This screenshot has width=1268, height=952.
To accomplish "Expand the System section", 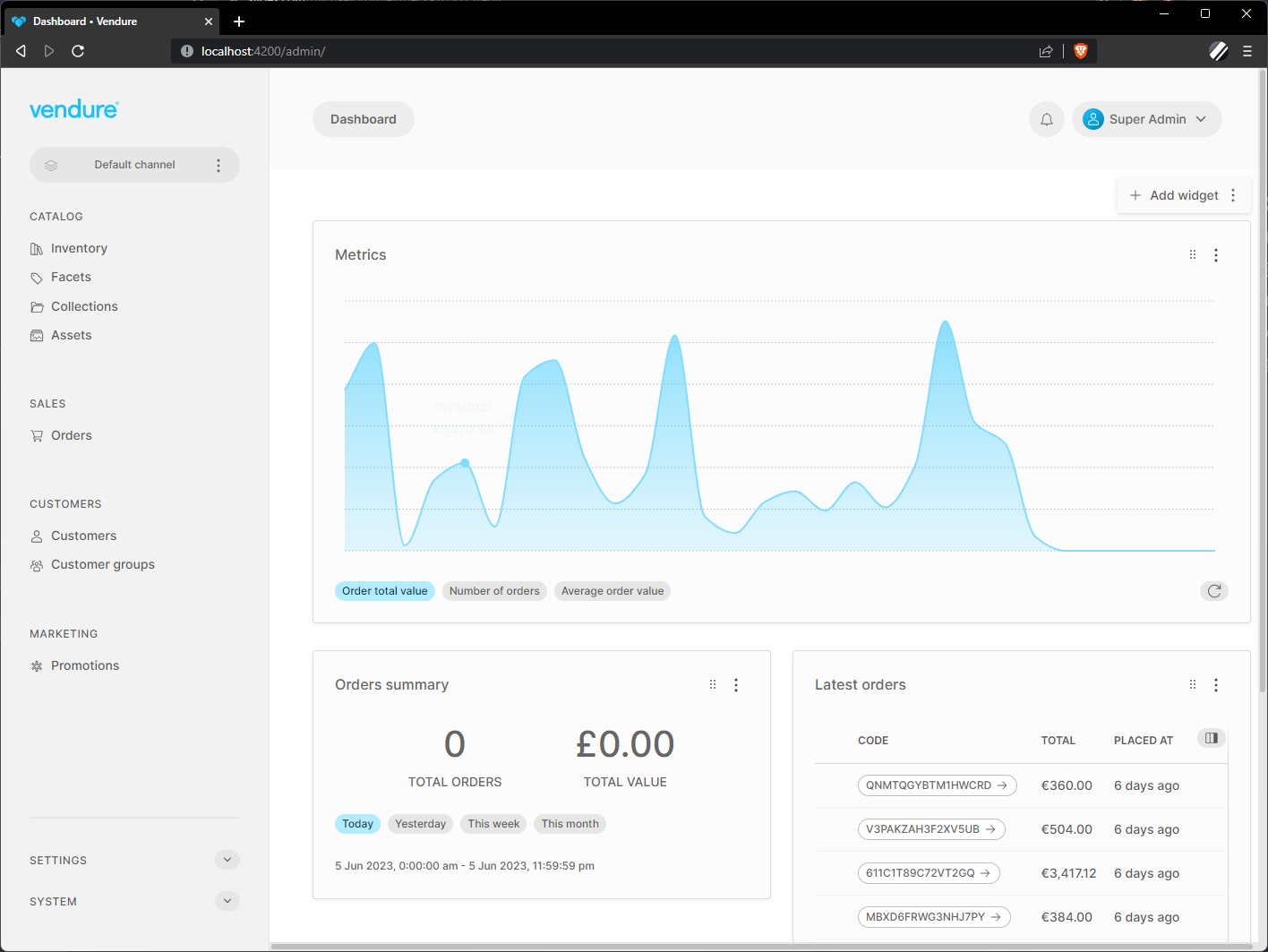I will click(x=227, y=901).
